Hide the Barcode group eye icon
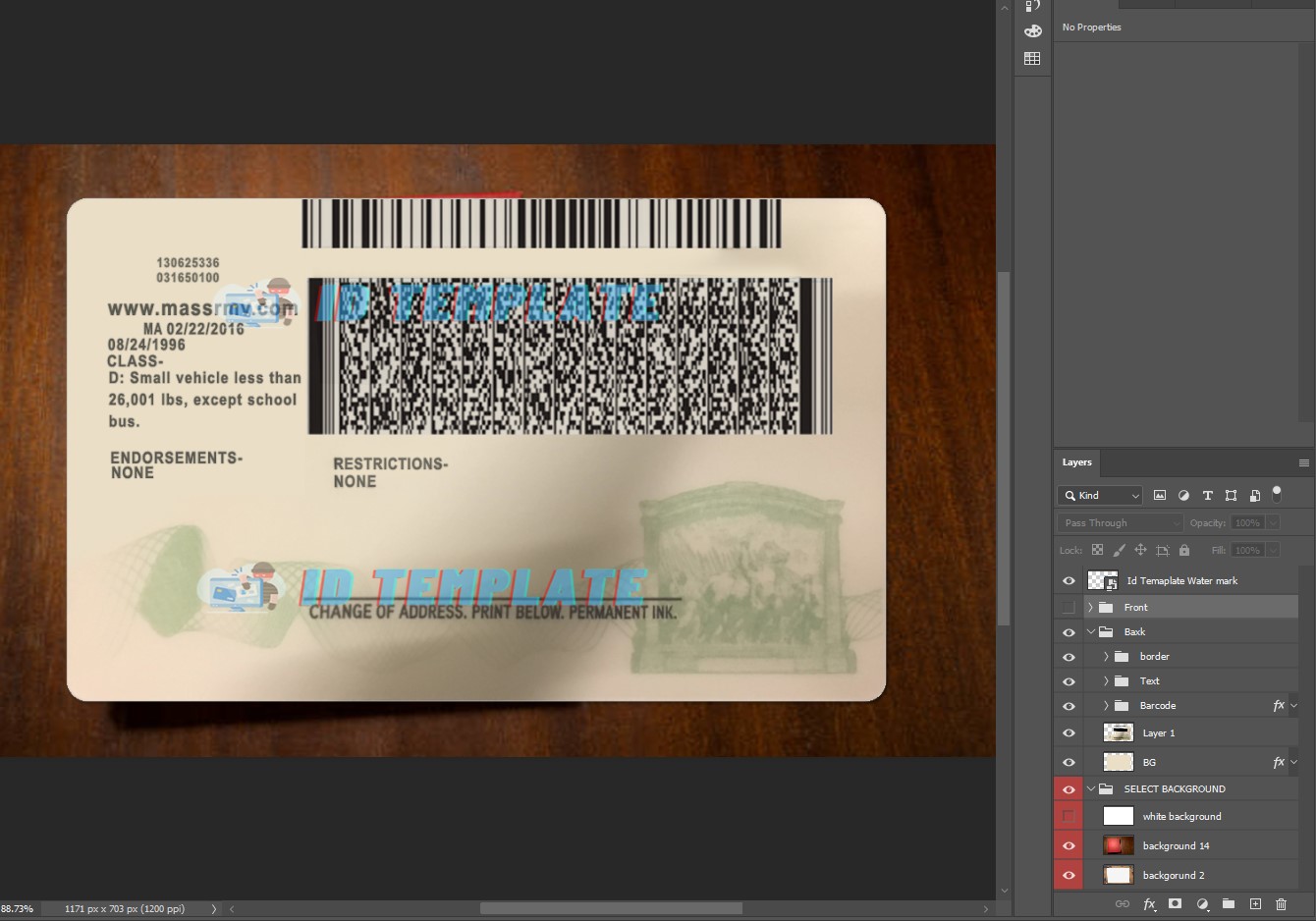The width and height of the screenshot is (1316, 921). 1069,706
